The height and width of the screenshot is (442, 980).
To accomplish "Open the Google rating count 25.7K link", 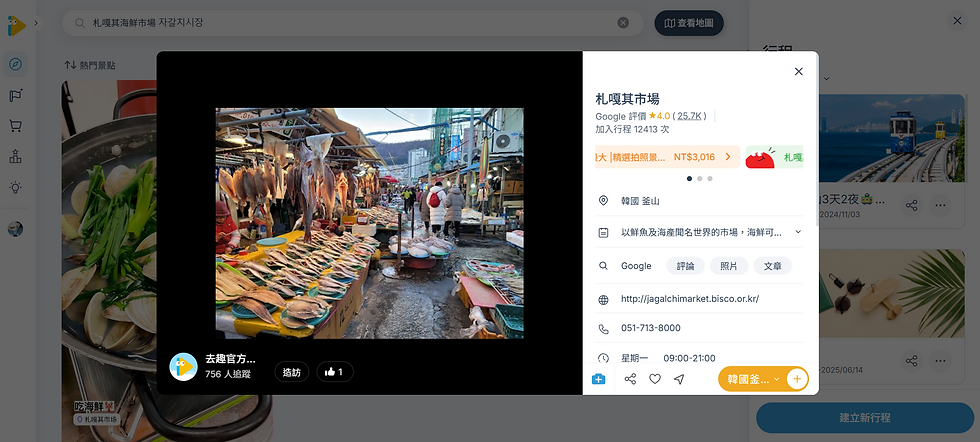I will pos(691,116).
